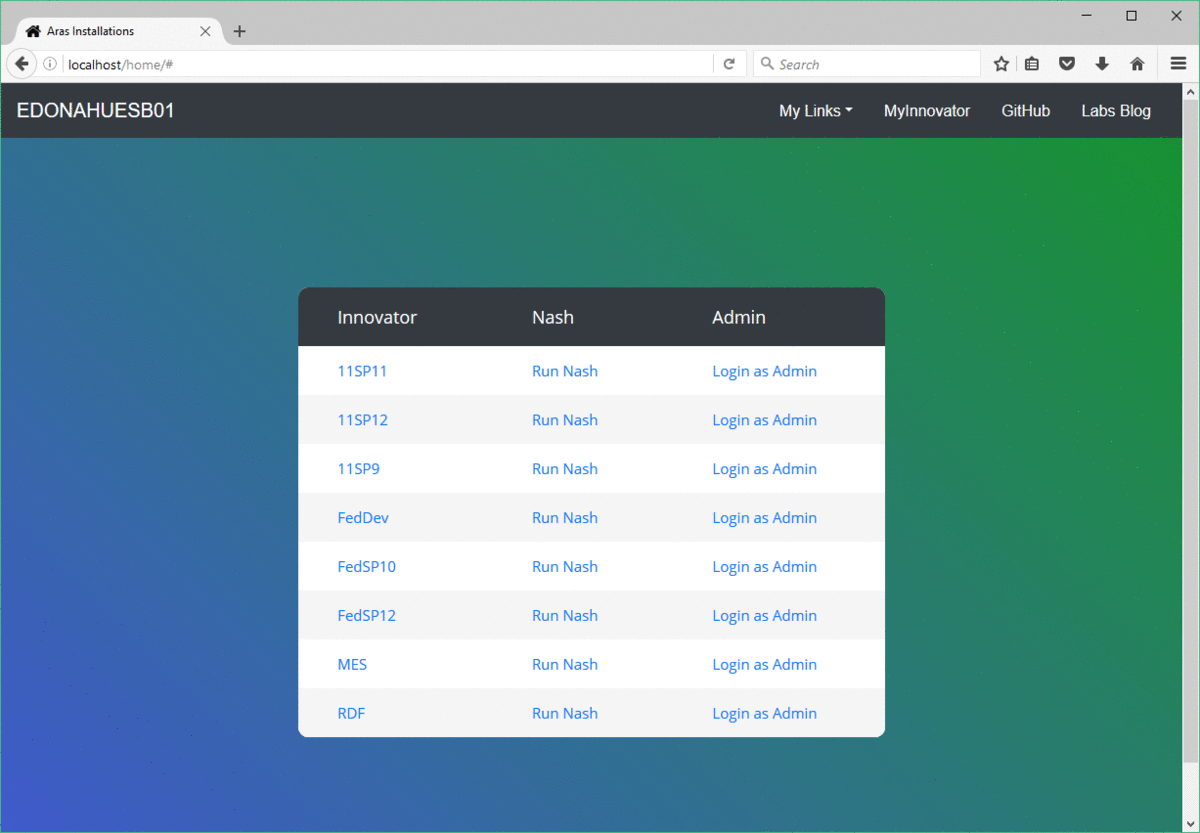Run Nash for MES

click(x=565, y=665)
